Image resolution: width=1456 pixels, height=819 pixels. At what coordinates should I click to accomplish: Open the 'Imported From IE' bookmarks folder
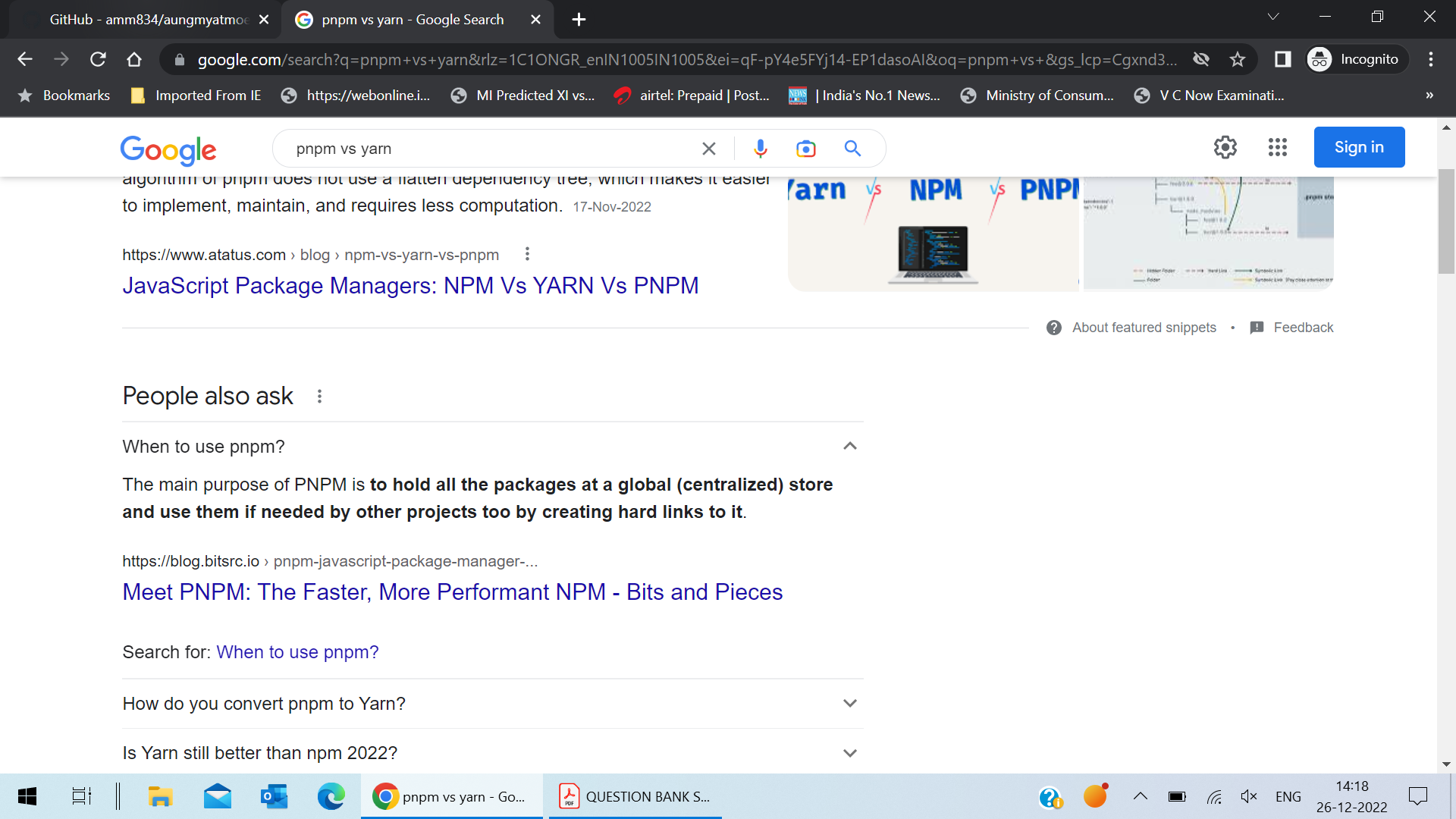pos(196,96)
